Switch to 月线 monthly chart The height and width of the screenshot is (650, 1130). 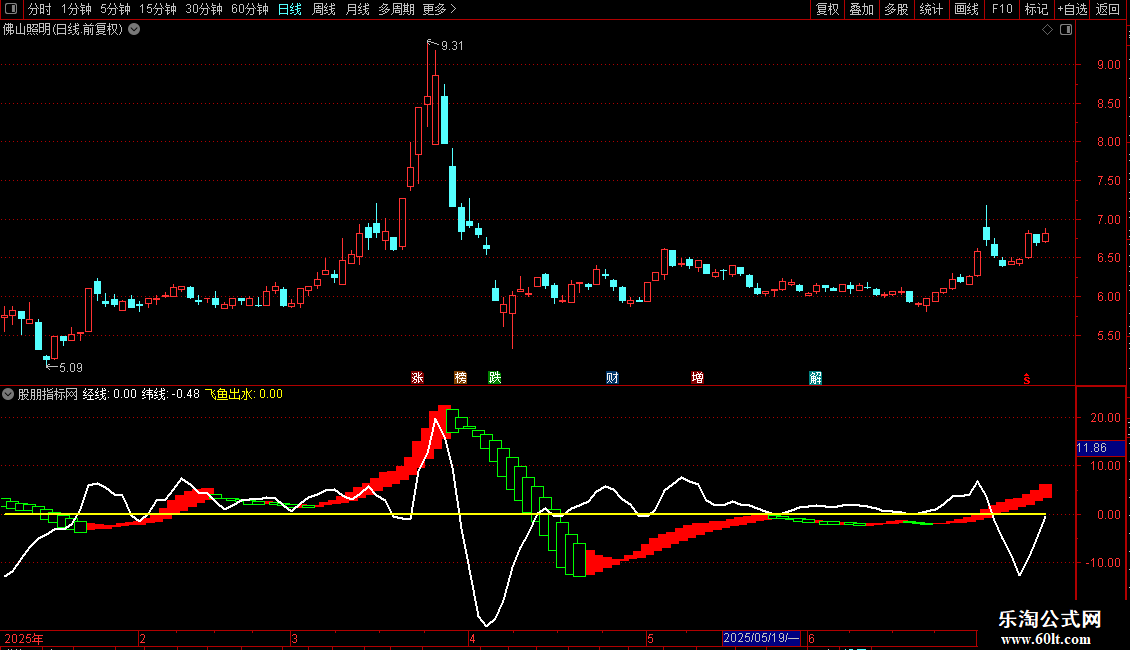coord(357,9)
